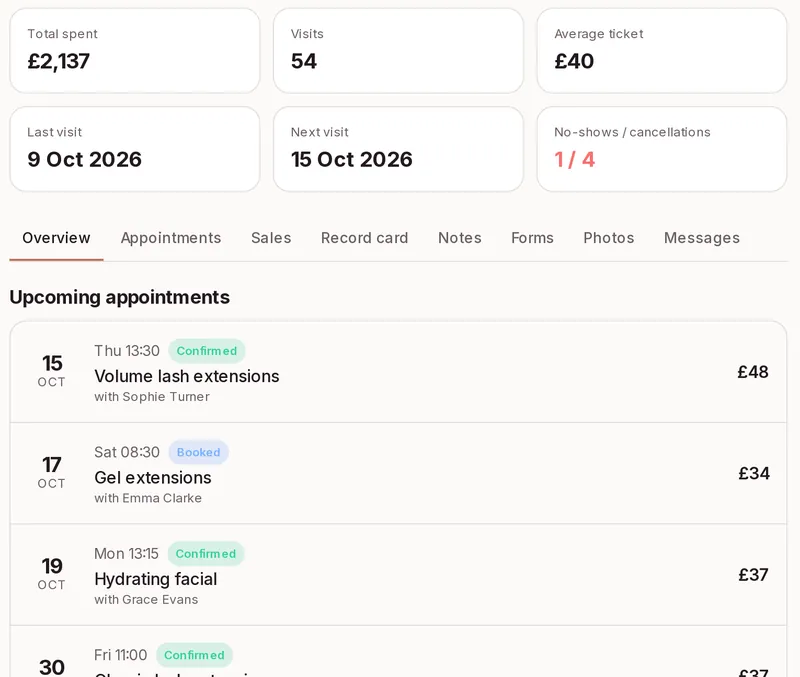Open the Appointments tab
This screenshot has width=800, height=677.
click(x=171, y=238)
